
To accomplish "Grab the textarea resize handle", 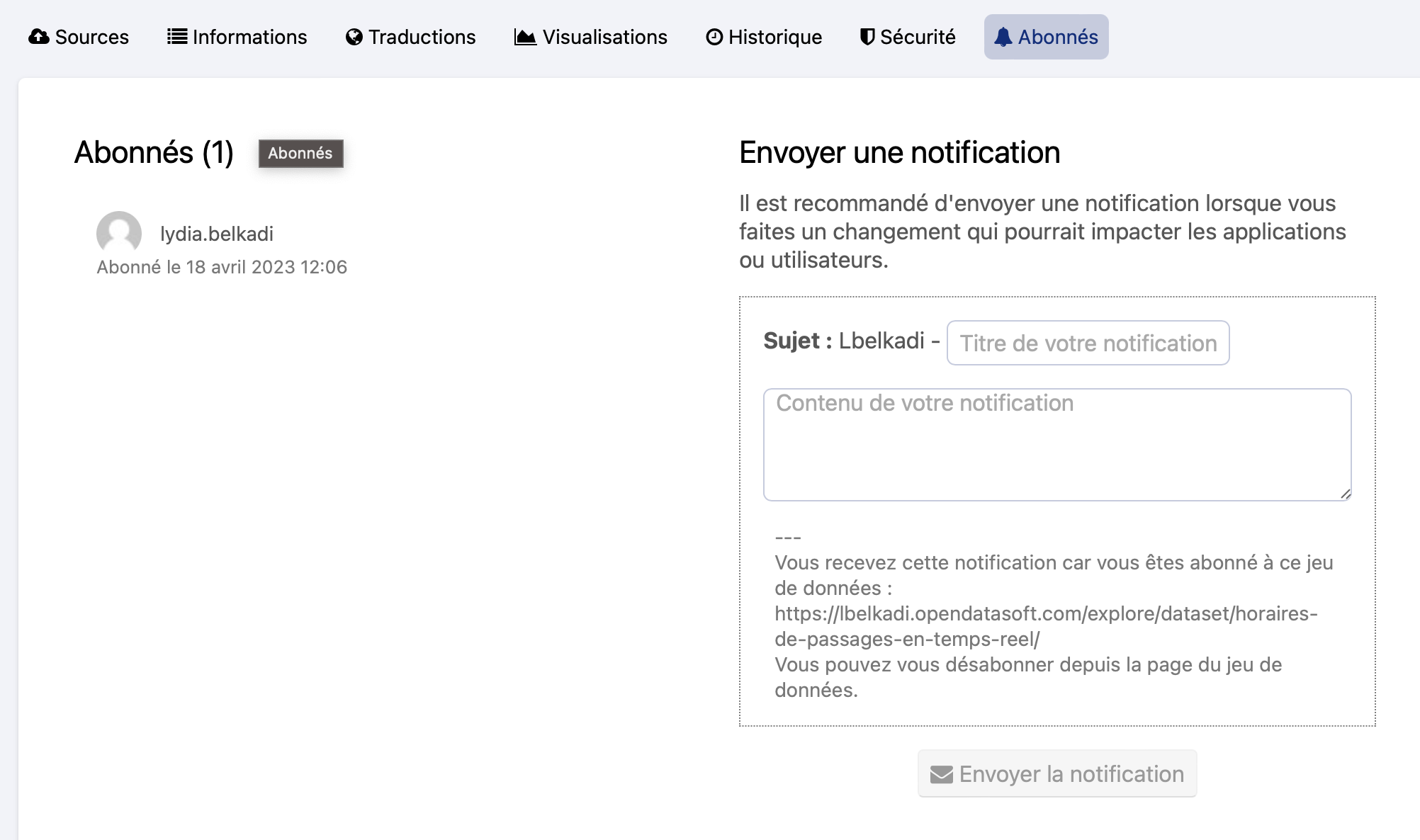I will [x=1345, y=494].
